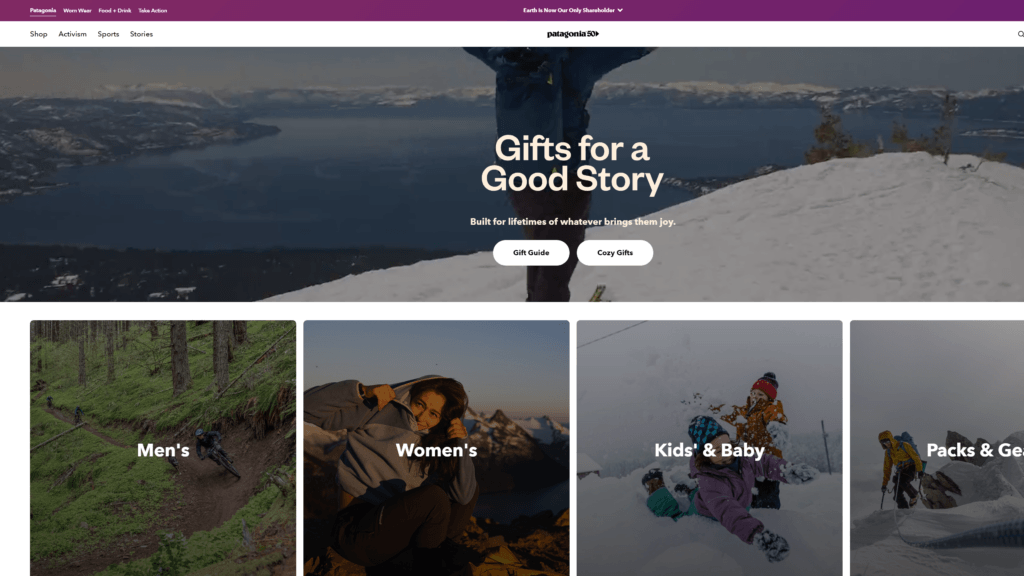Image resolution: width=1024 pixels, height=576 pixels.
Task: Open the Shop menu
Action: (x=39, y=33)
